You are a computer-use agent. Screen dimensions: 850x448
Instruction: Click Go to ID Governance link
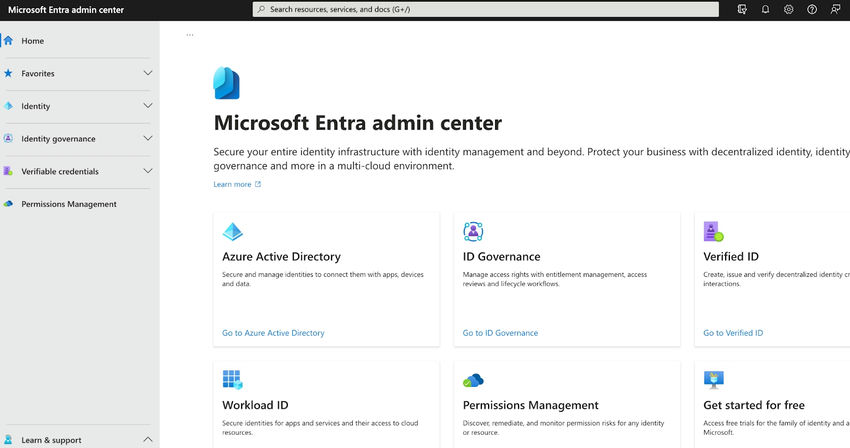500,333
